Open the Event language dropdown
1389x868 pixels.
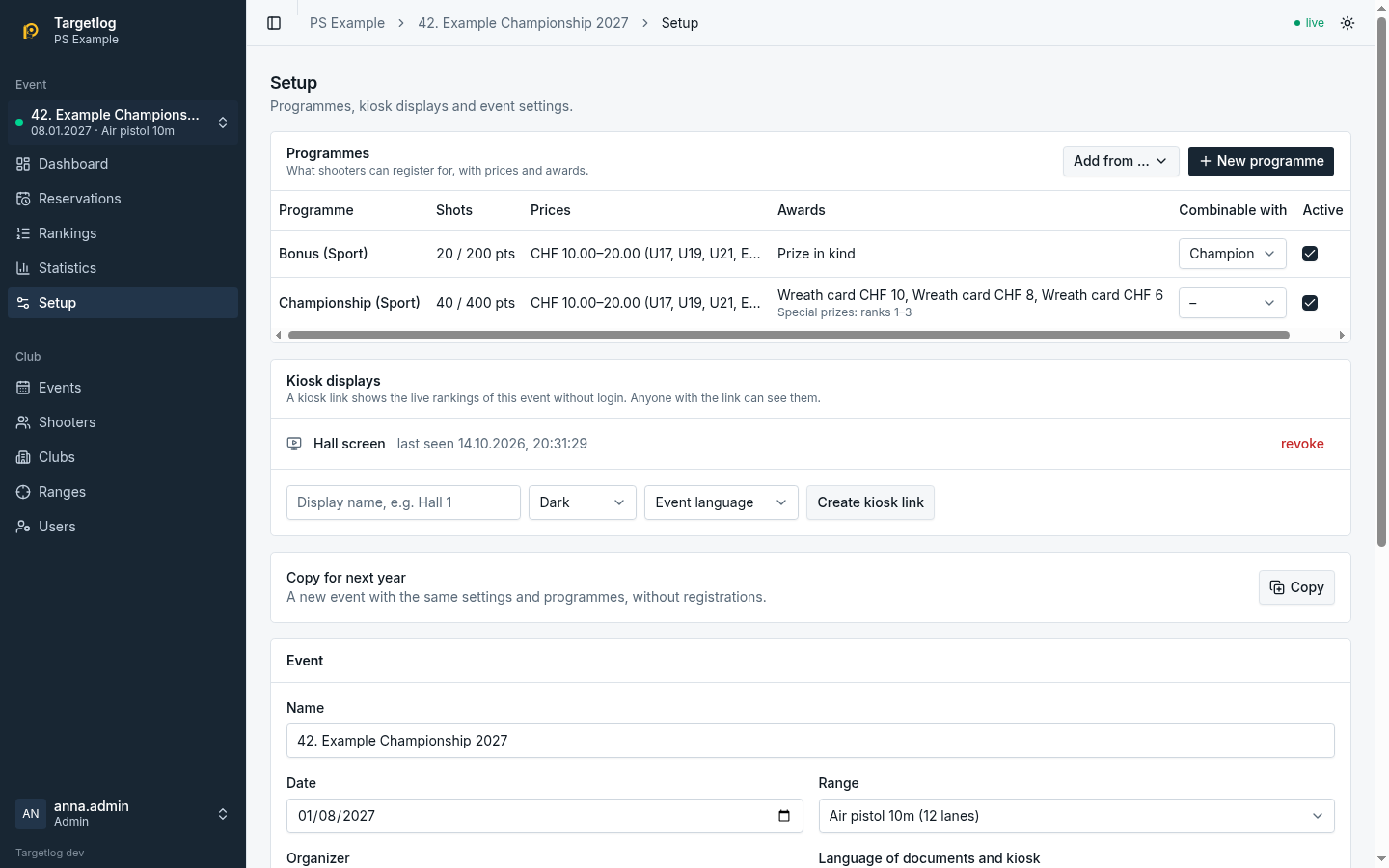(722, 502)
